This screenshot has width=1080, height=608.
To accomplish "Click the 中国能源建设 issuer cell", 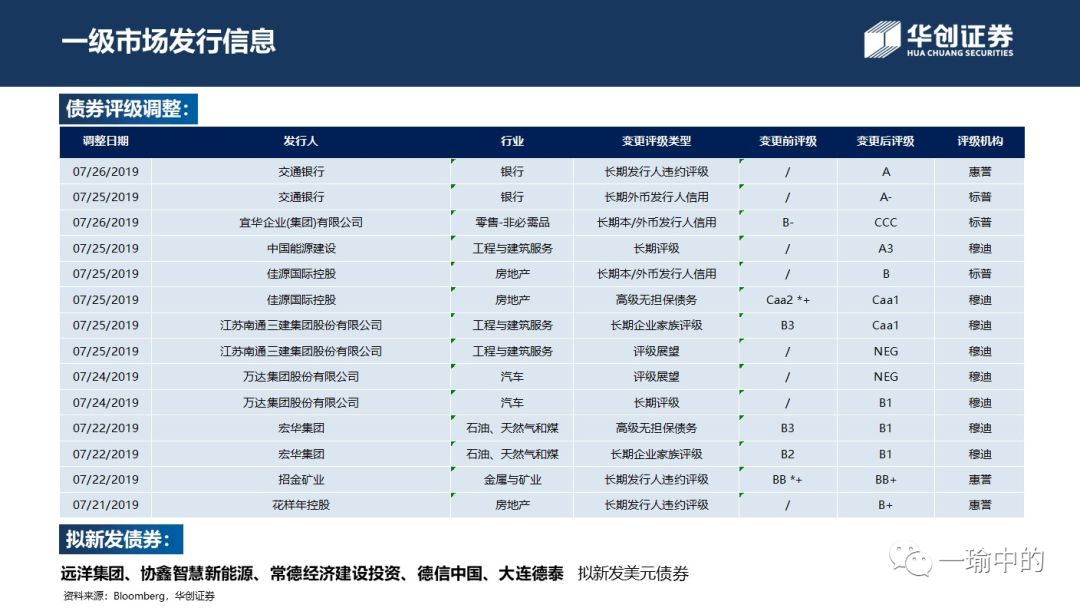I will click(301, 248).
